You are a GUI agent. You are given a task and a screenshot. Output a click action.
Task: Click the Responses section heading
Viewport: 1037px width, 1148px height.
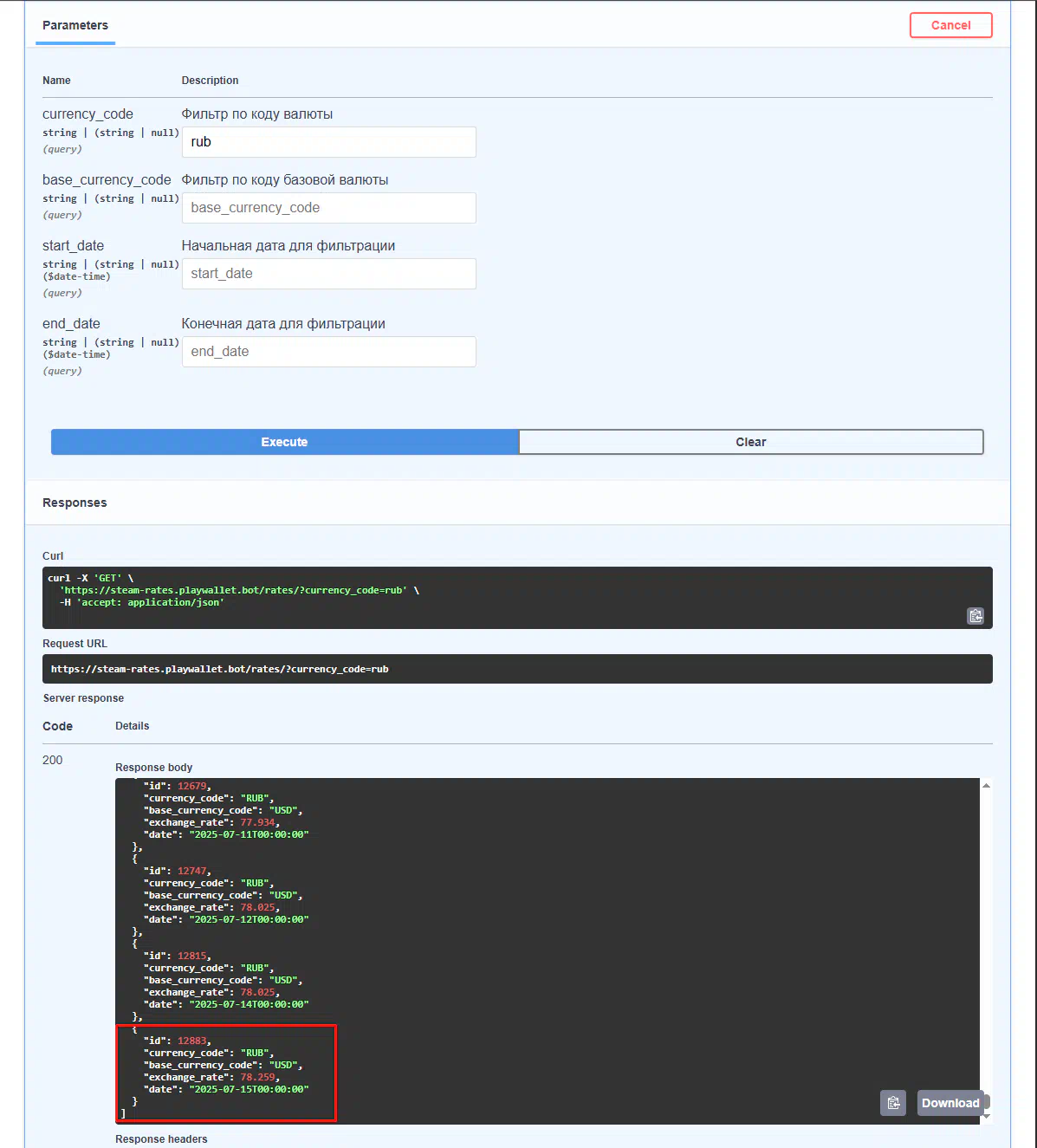75,503
